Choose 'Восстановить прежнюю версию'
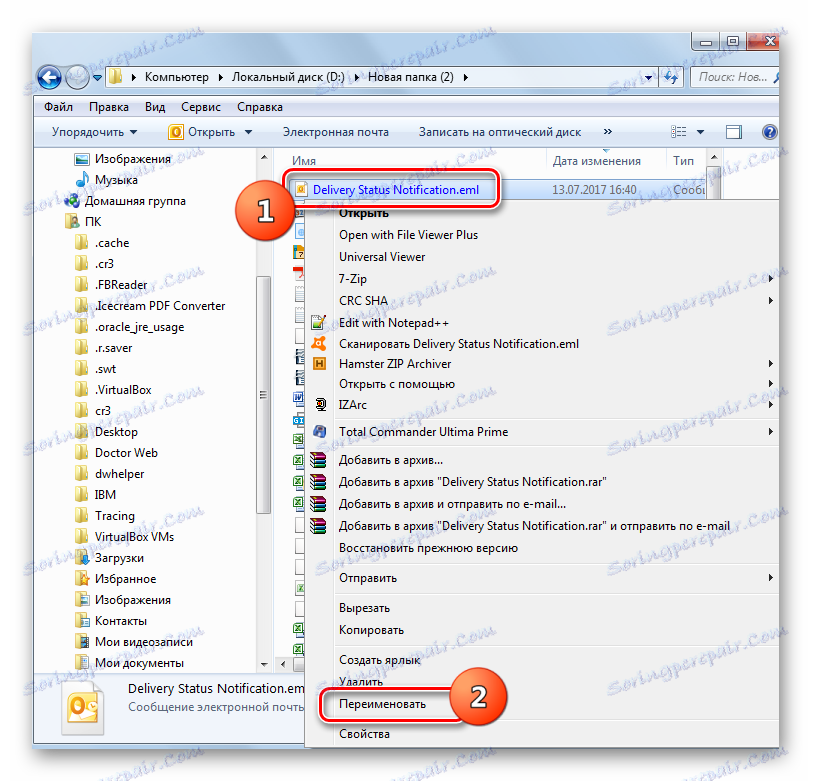 pyautogui.click(x=428, y=548)
